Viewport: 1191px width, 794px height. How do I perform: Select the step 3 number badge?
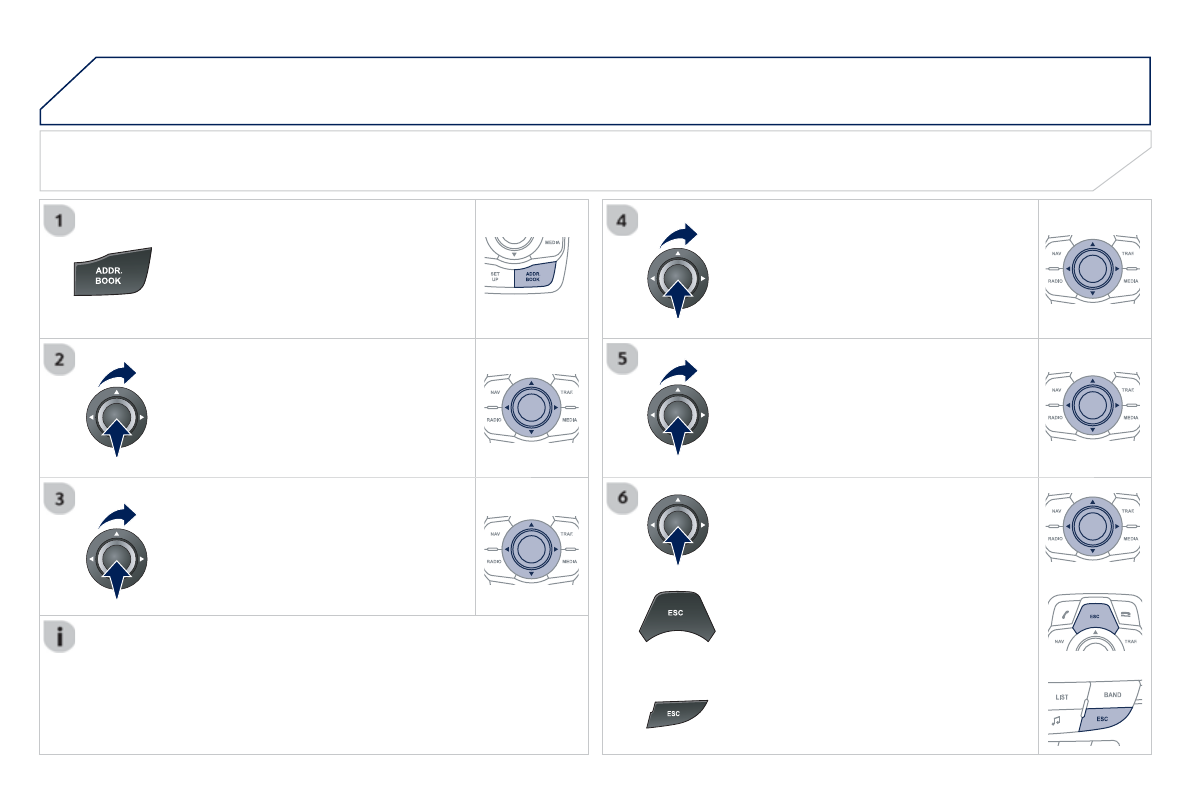[60, 499]
